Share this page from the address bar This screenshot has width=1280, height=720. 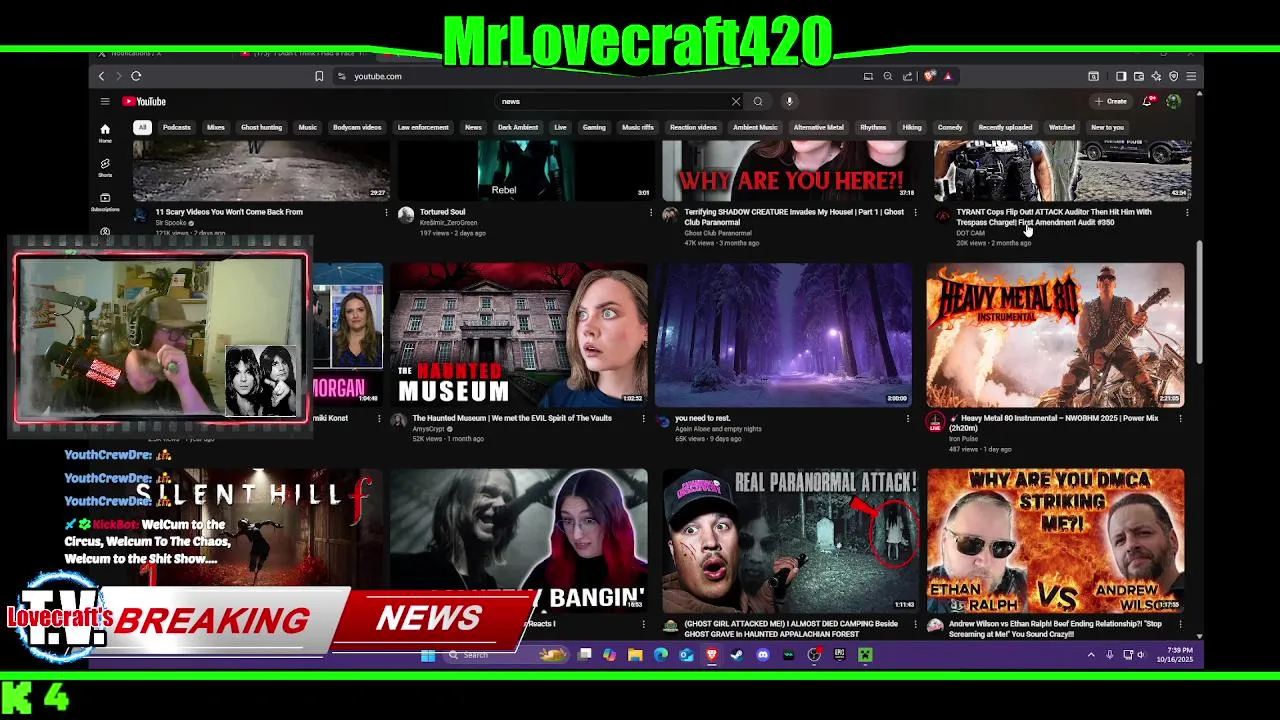tap(907, 76)
